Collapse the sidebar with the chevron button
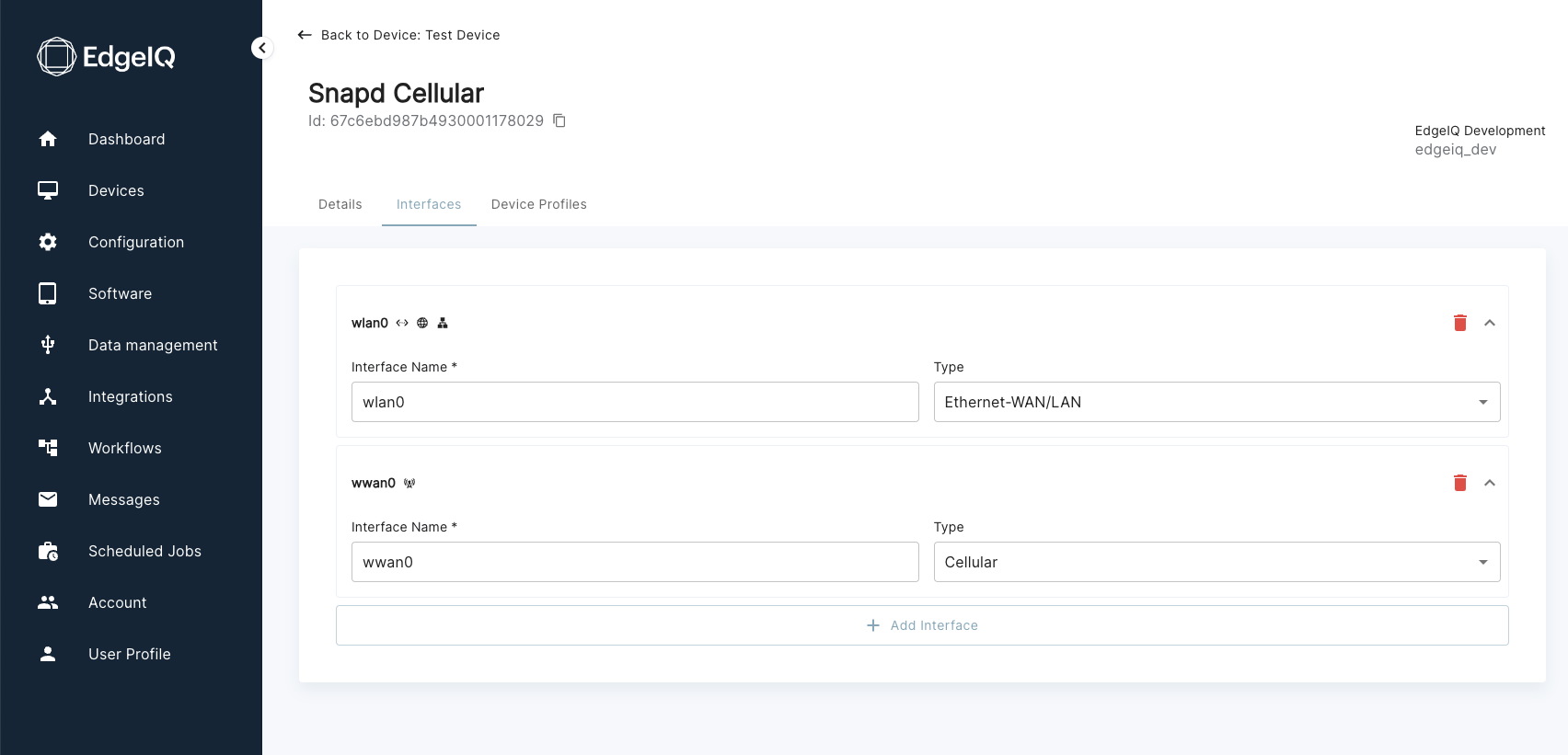Viewport: 1568px width, 755px height. click(x=262, y=48)
